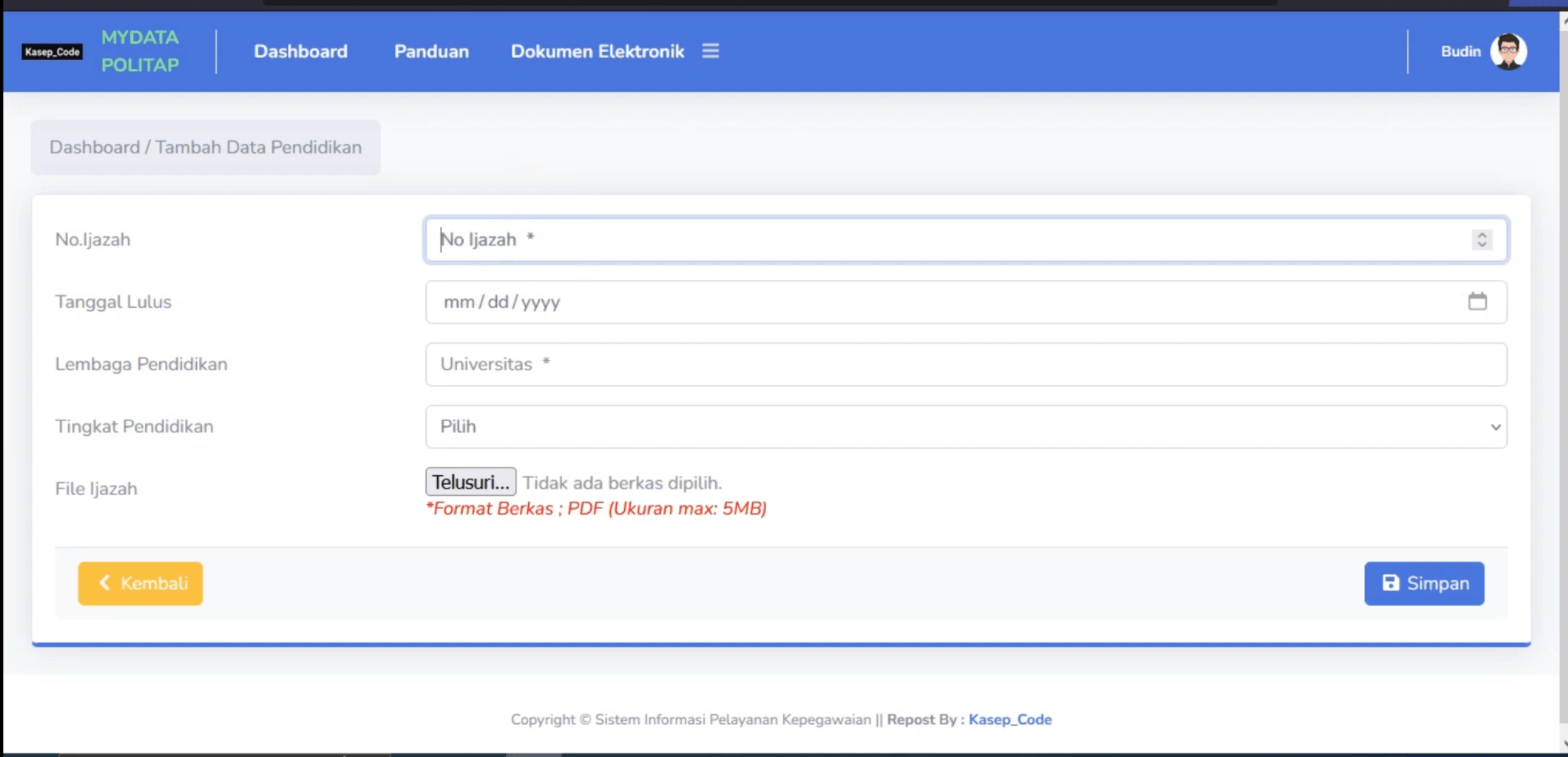The image size is (1568, 757).
Task: Click the yellow Kembali button
Action: [x=140, y=583]
